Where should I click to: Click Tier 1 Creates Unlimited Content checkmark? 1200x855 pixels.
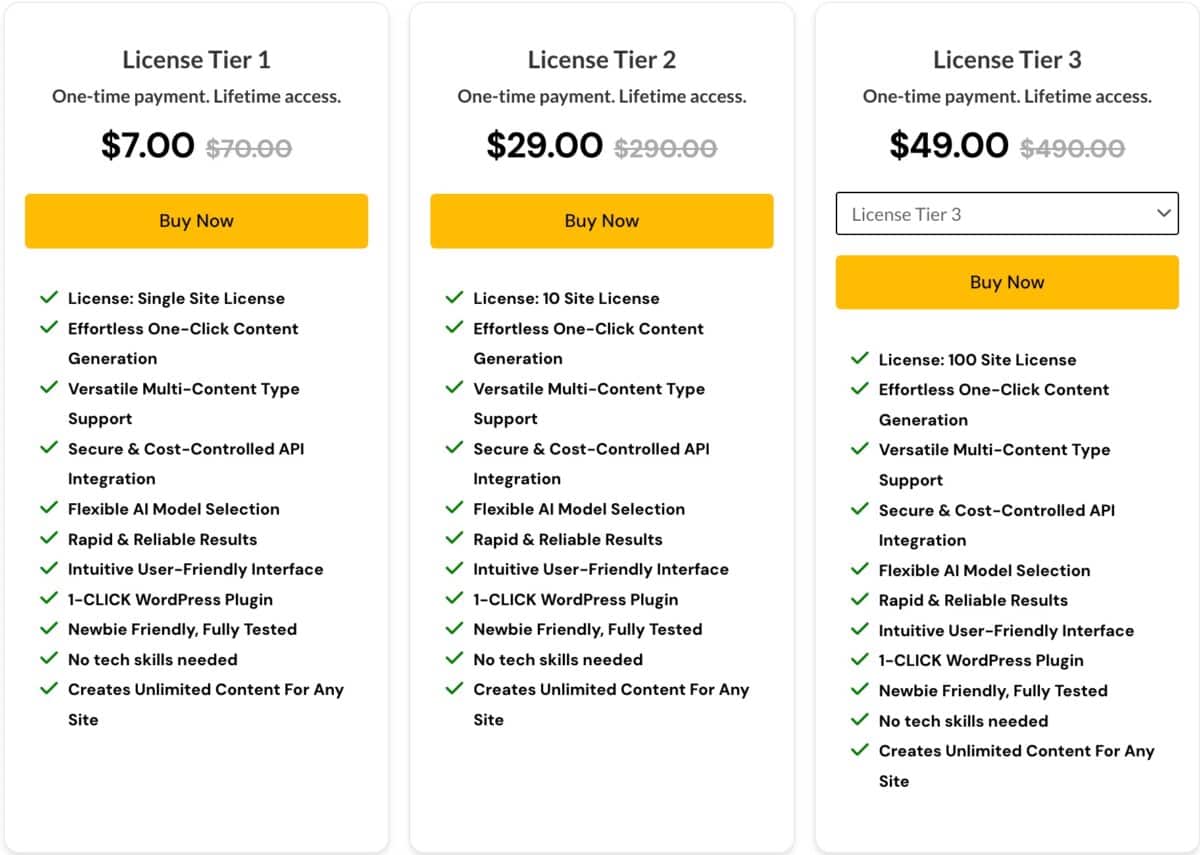pos(49,689)
